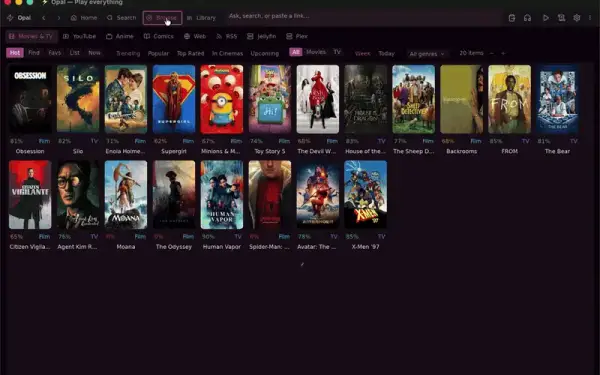Screen dimensions: 600x375
Task: Open the Supergirl poster
Action: (x=174, y=99)
